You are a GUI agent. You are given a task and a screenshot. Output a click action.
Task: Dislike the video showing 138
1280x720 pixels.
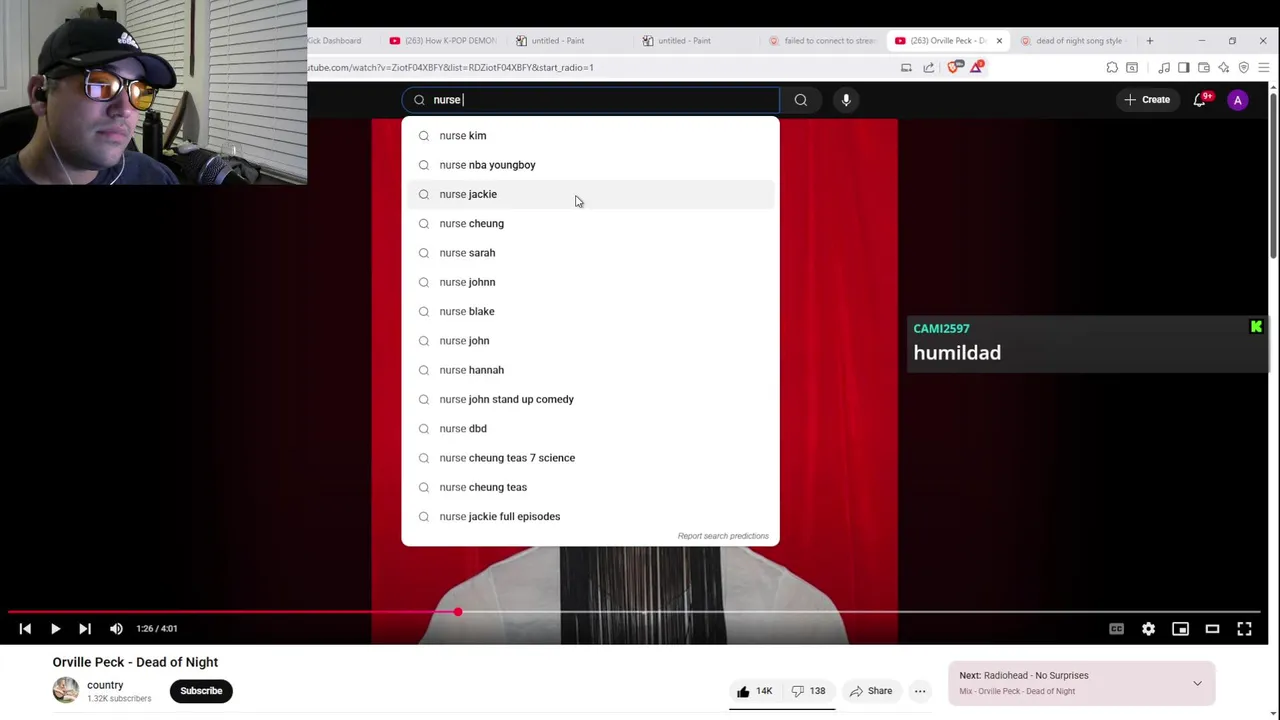point(809,691)
